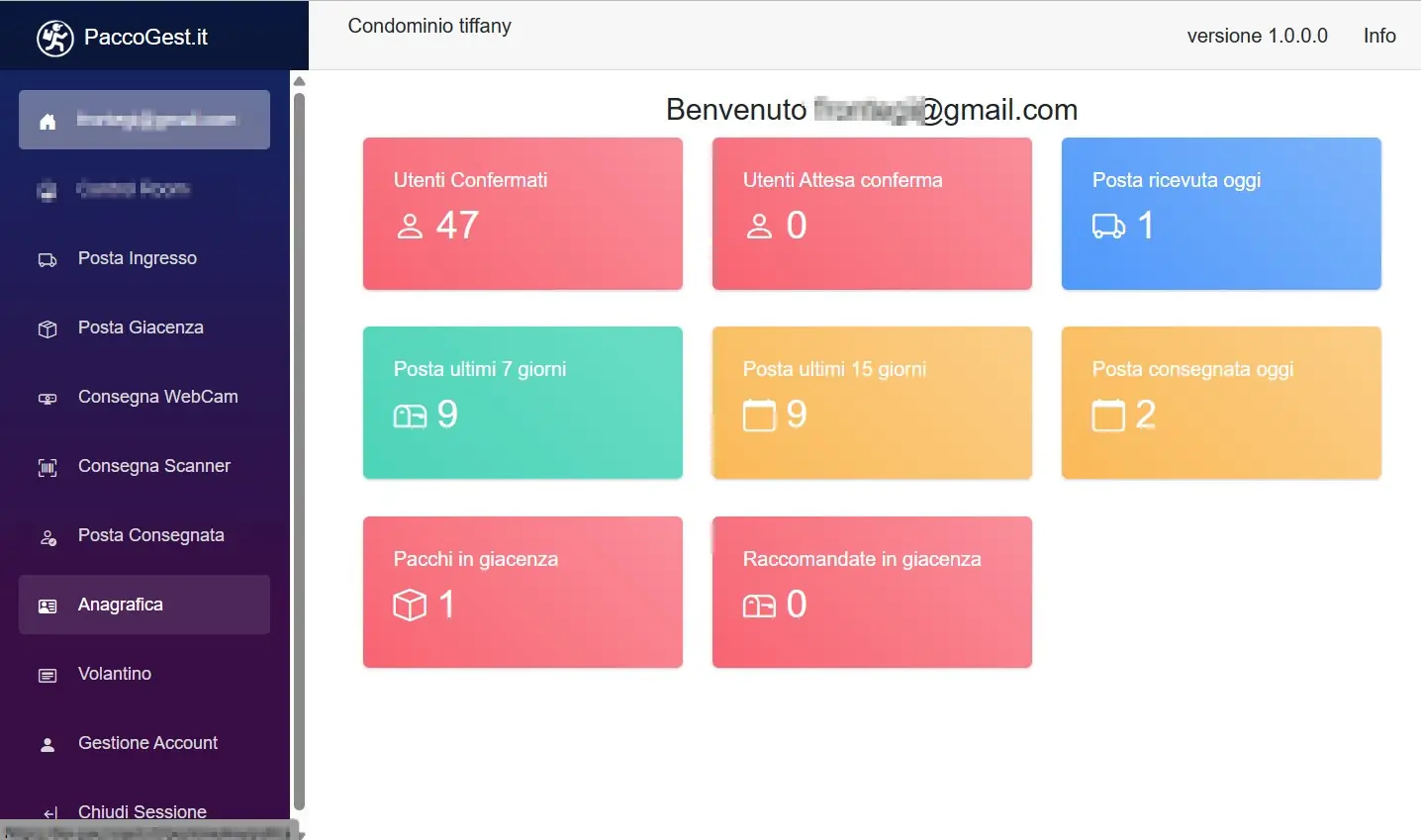1421x840 pixels.
Task: Open the Gestione Account menu item
Action: tap(147, 743)
